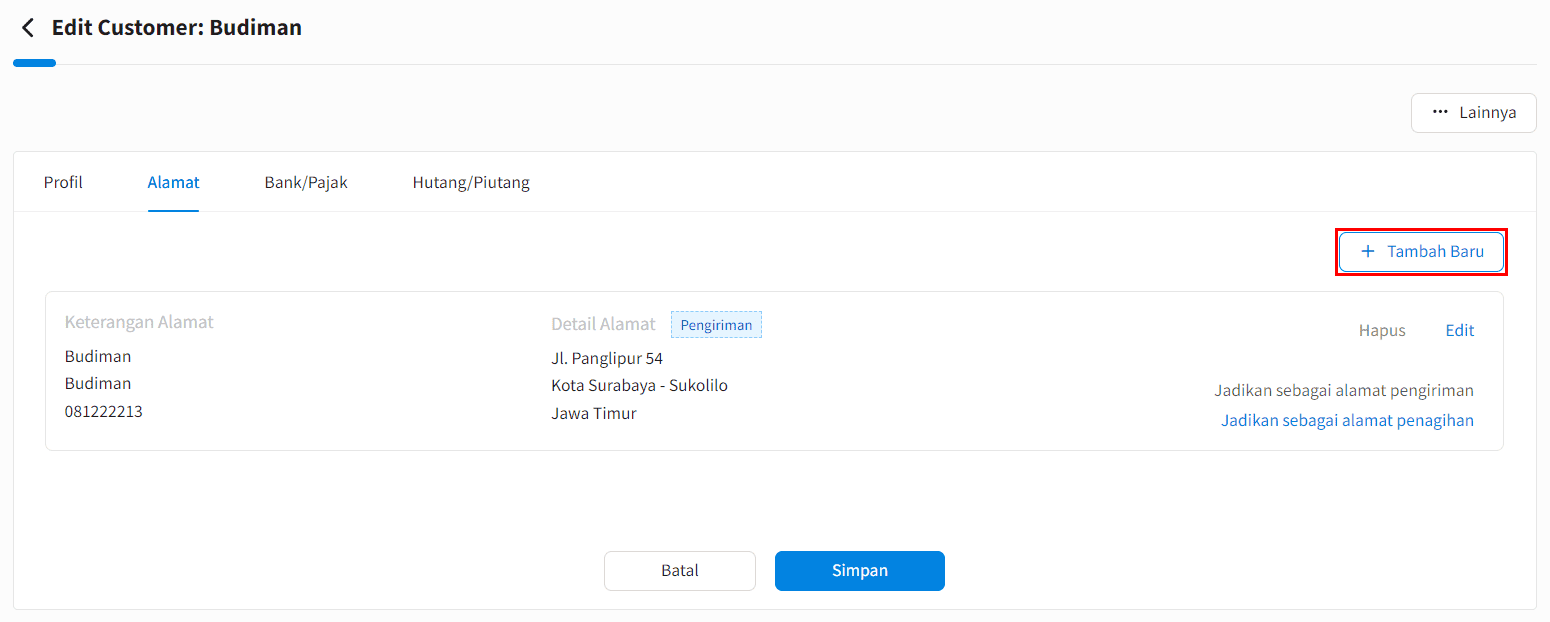Open the Lainnya options menu
Screen dimensions: 1550x622
pos(1473,113)
